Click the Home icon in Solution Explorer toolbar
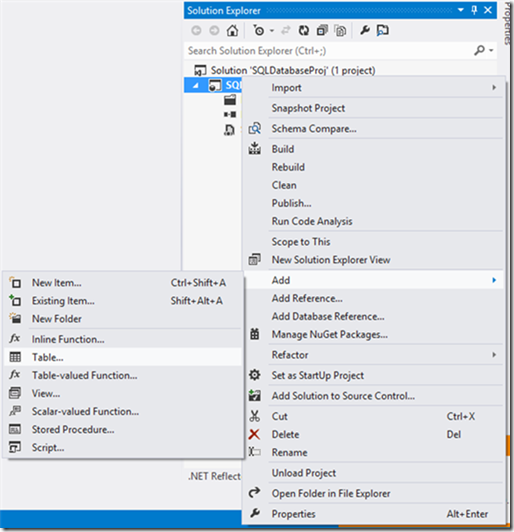The image size is (514, 532). coord(232,31)
